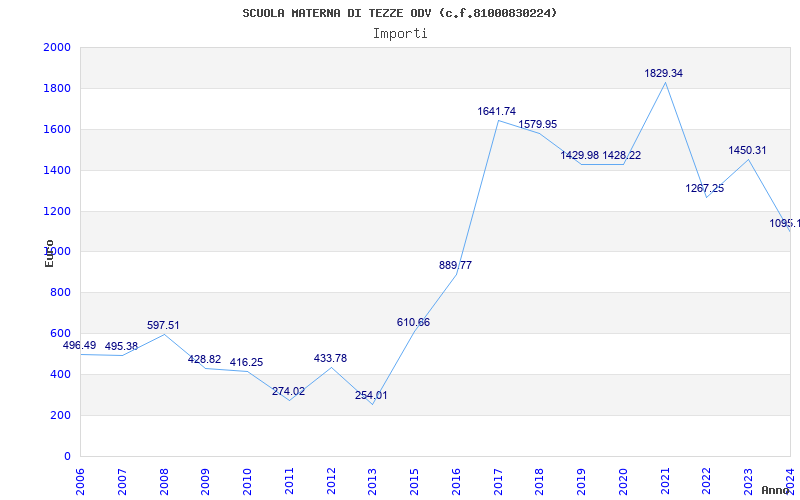Click the 2008 year axis label
The height and width of the screenshot is (500, 800).
pyautogui.click(x=164, y=478)
